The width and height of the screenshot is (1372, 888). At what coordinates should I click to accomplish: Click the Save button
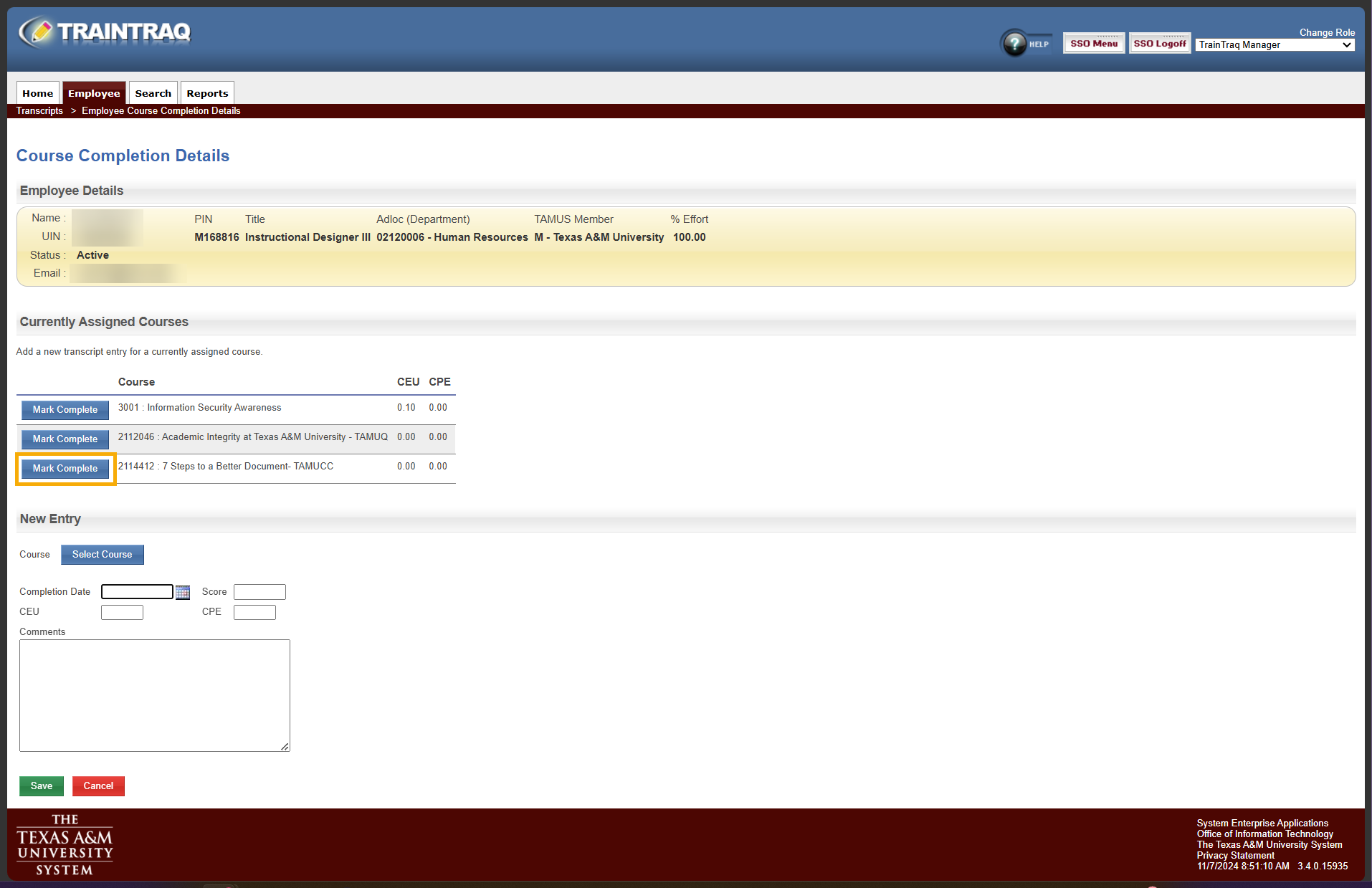pyautogui.click(x=41, y=786)
